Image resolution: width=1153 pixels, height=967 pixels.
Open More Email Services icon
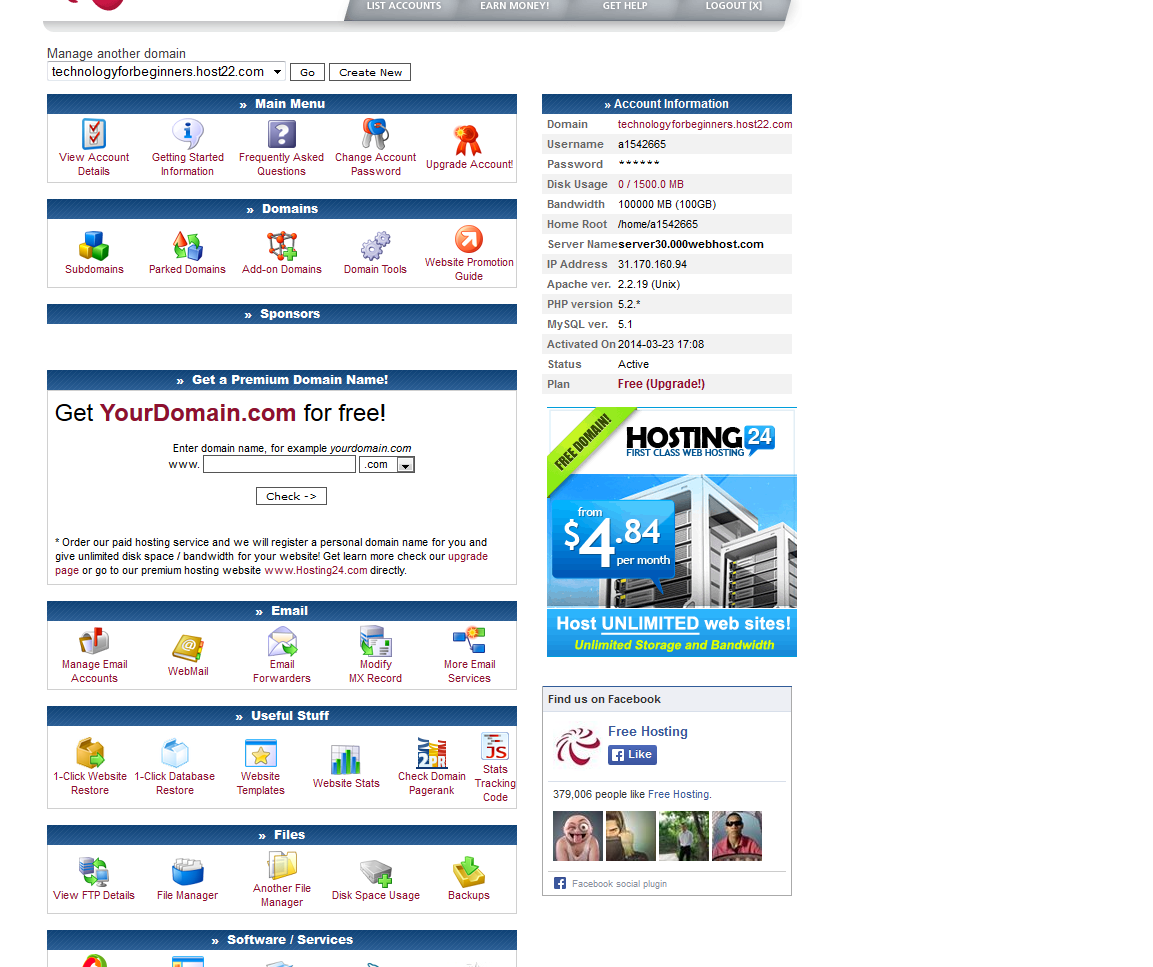[x=469, y=641]
